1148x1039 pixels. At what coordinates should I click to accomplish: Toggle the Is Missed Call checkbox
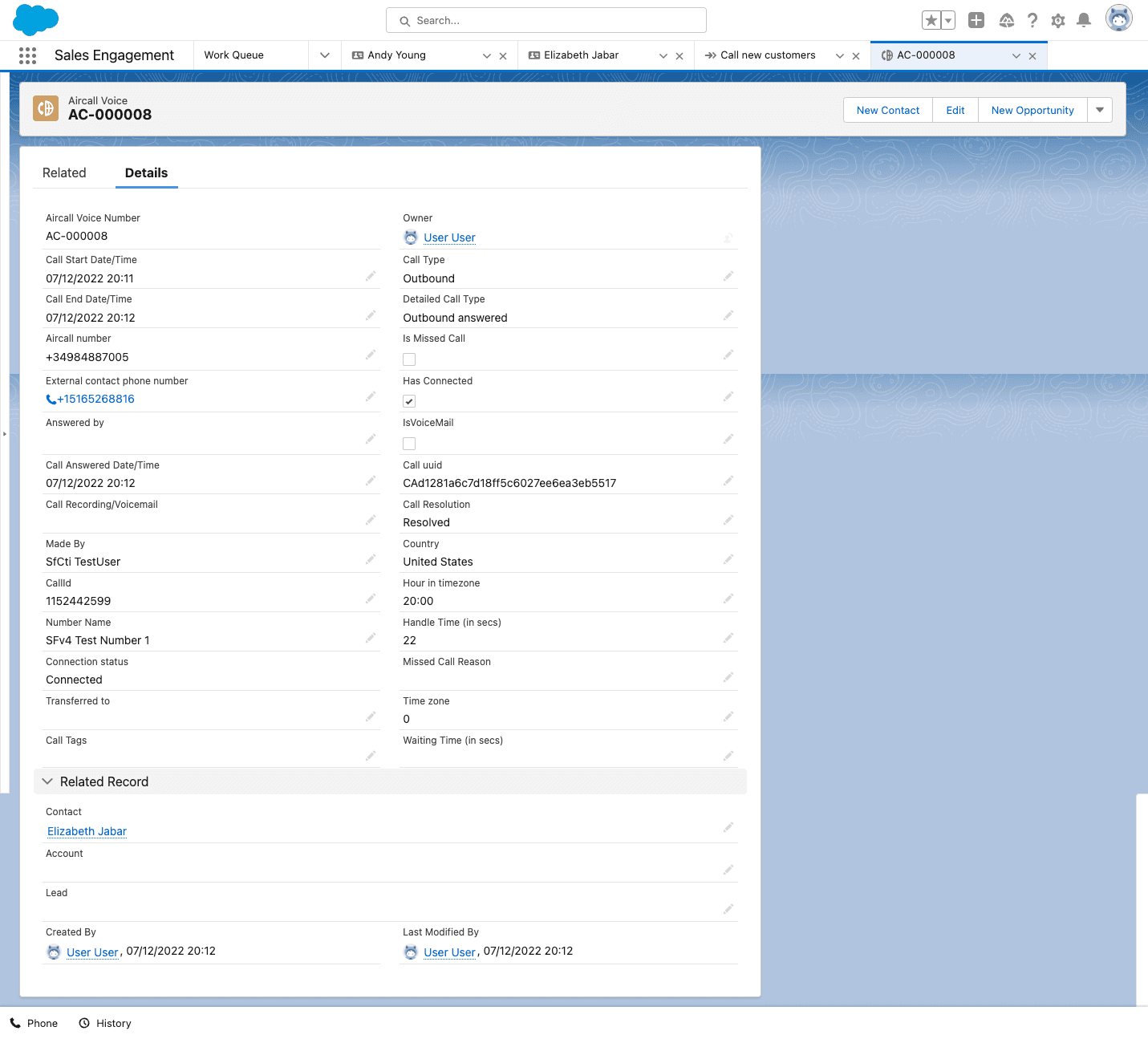pyautogui.click(x=409, y=359)
